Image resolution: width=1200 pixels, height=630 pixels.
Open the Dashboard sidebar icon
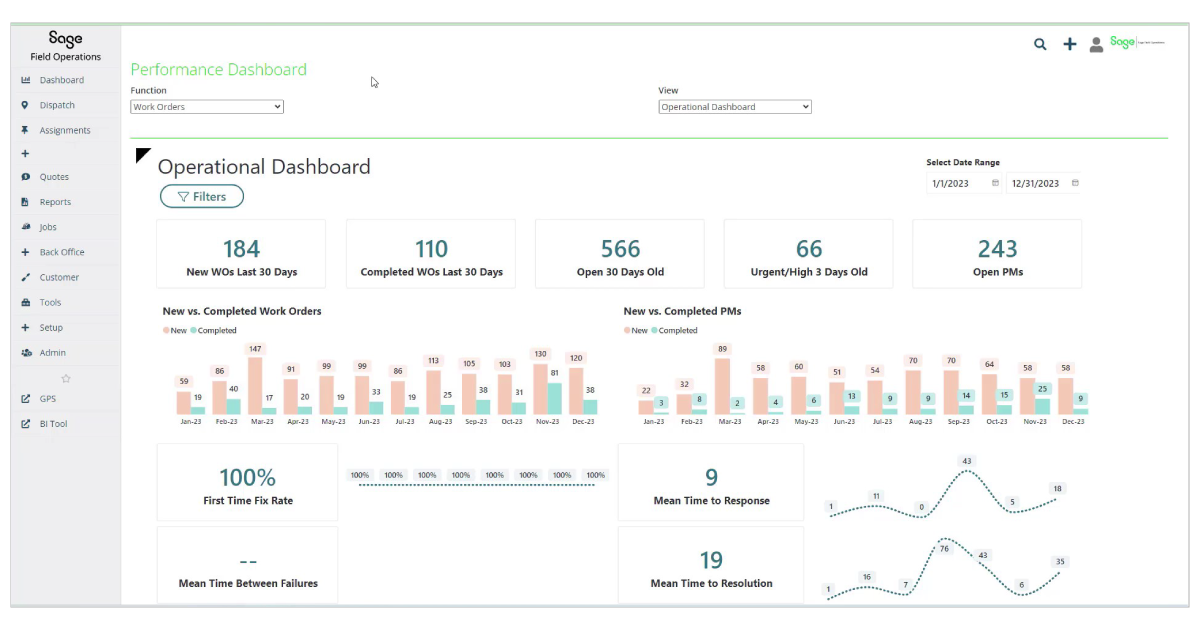coord(25,80)
